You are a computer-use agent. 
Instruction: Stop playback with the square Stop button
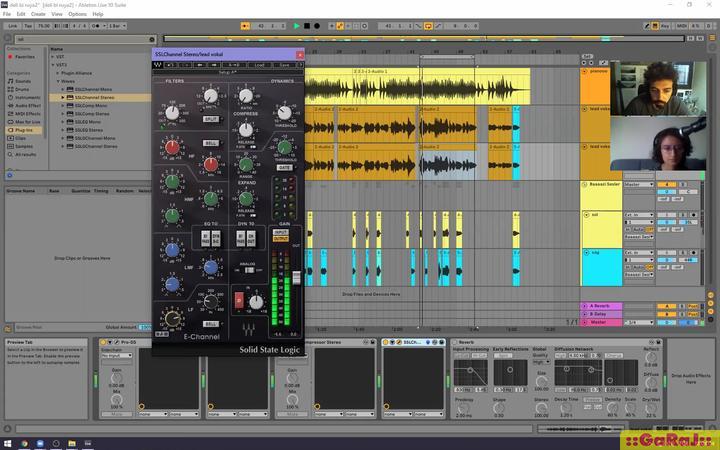coord(307,26)
